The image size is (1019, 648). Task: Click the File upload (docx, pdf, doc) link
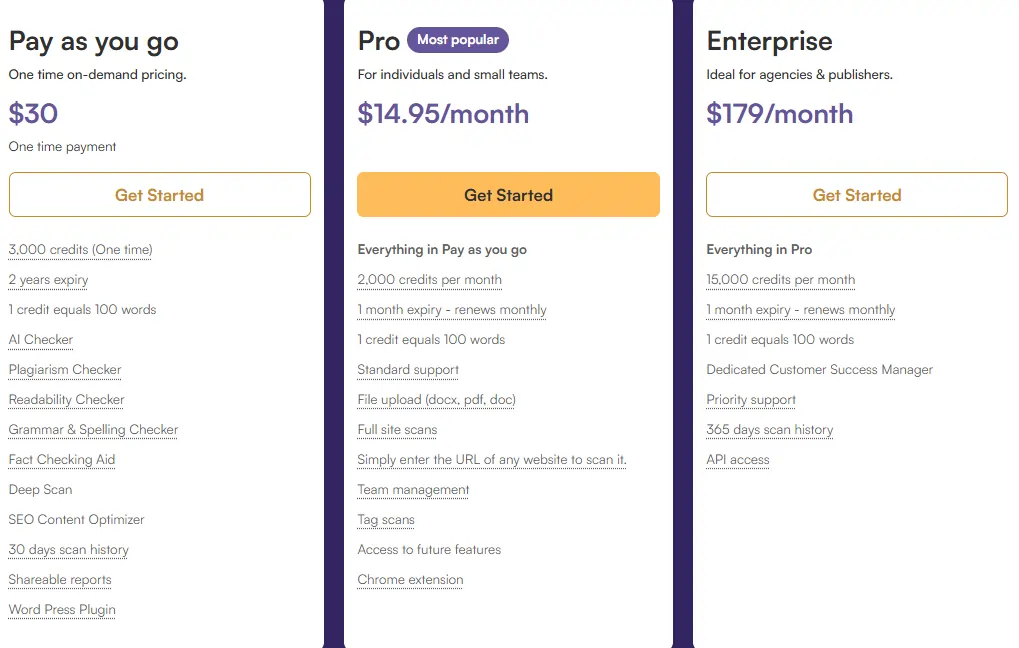[437, 400]
